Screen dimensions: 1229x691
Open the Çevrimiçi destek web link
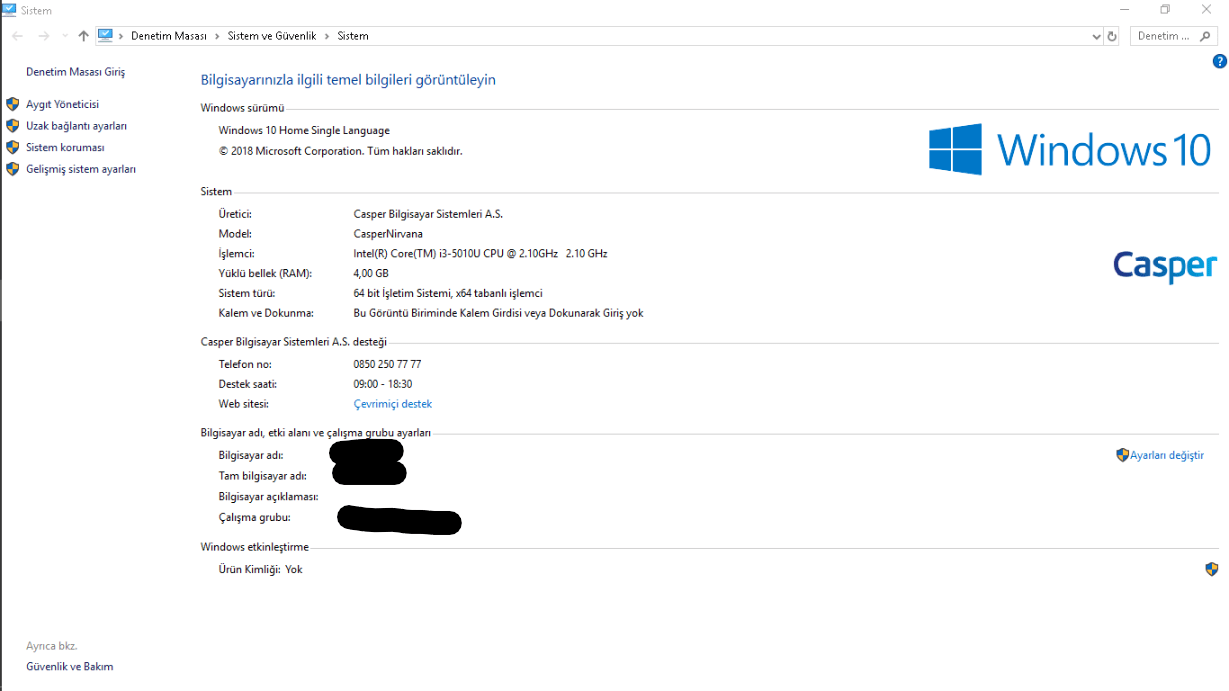pyautogui.click(x=393, y=404)
